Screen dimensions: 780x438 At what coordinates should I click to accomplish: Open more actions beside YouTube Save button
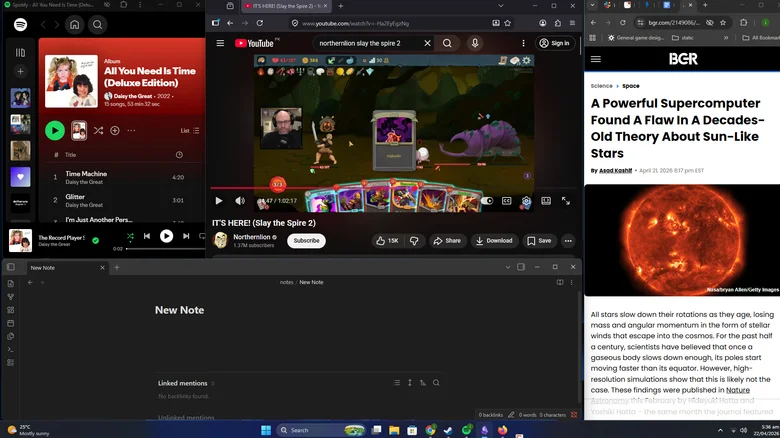(x=568, y=241)
